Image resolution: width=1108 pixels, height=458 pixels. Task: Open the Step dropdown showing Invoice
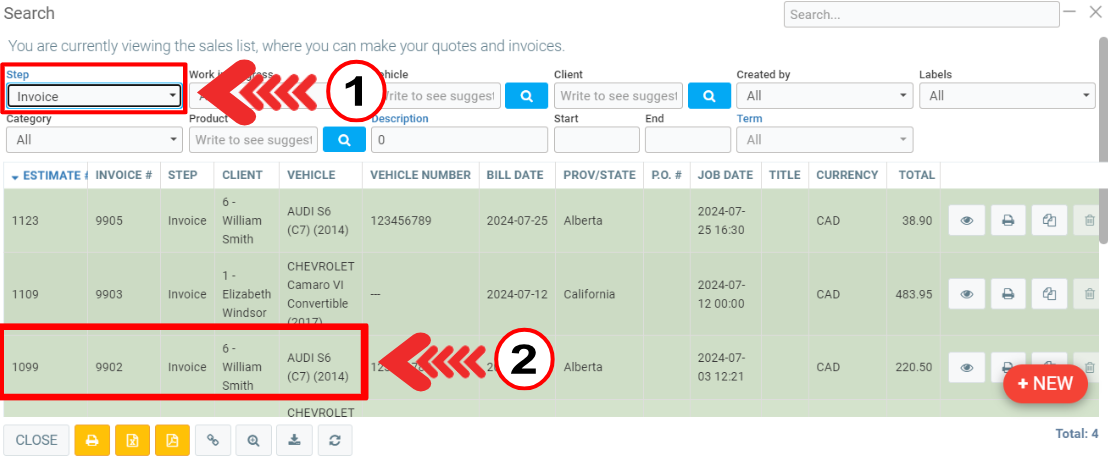(95, 96)
